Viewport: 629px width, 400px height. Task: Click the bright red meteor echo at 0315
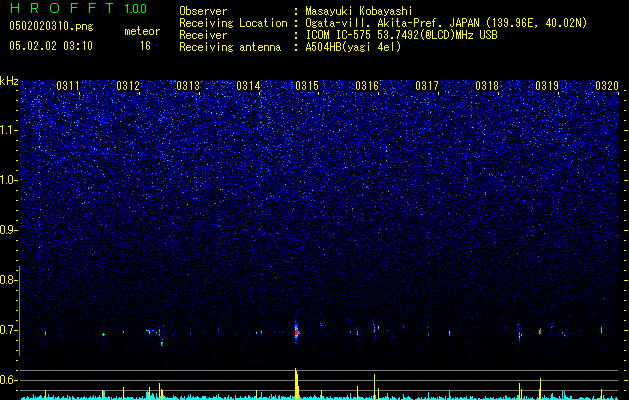(x=297, y=332)
